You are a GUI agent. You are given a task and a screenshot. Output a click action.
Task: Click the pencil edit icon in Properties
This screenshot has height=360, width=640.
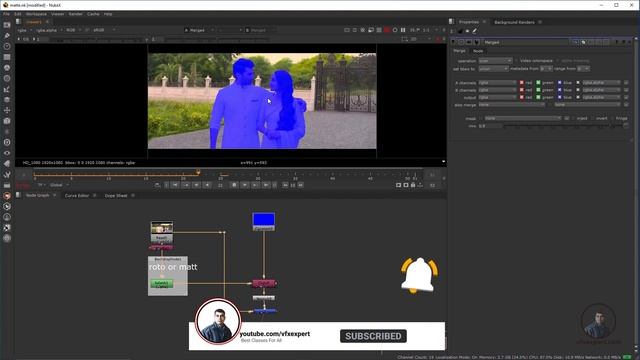475,31
